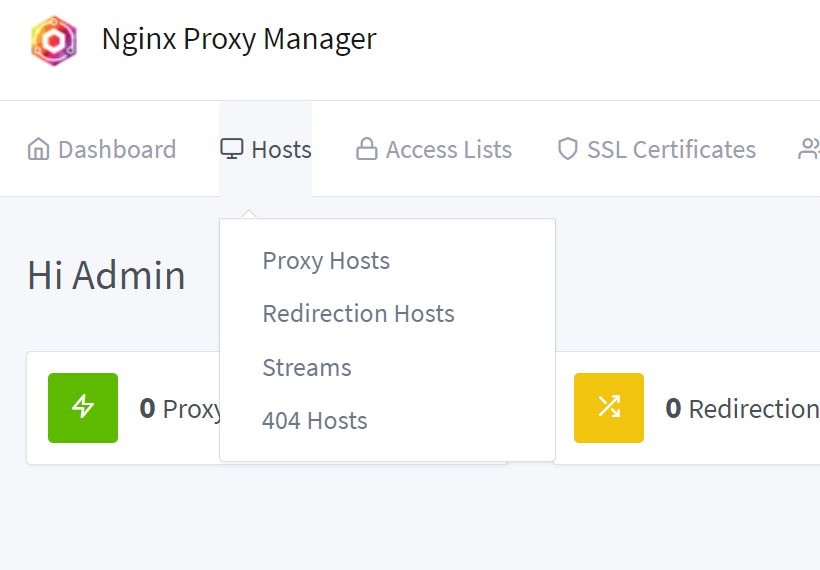Select Proxy Hosts from the Hosts menu
This screenshot has height=570, width=820.
click(326, 261)
